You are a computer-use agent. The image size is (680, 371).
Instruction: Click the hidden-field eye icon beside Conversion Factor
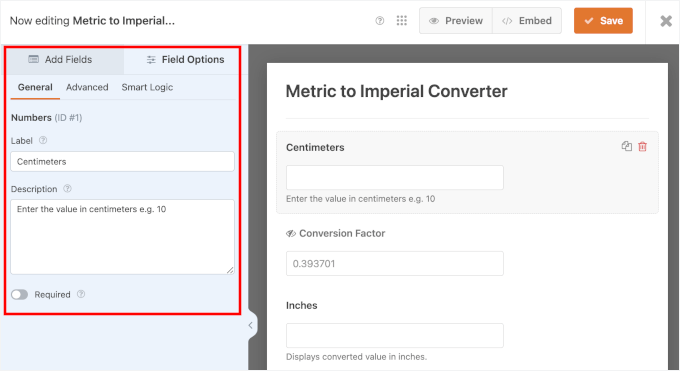point(291,233)
